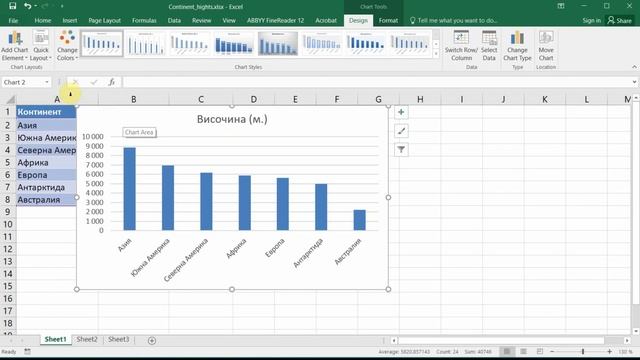The image size is (640, 360).
Task: Zoom in with the plus button
Action: click(609, 351)
